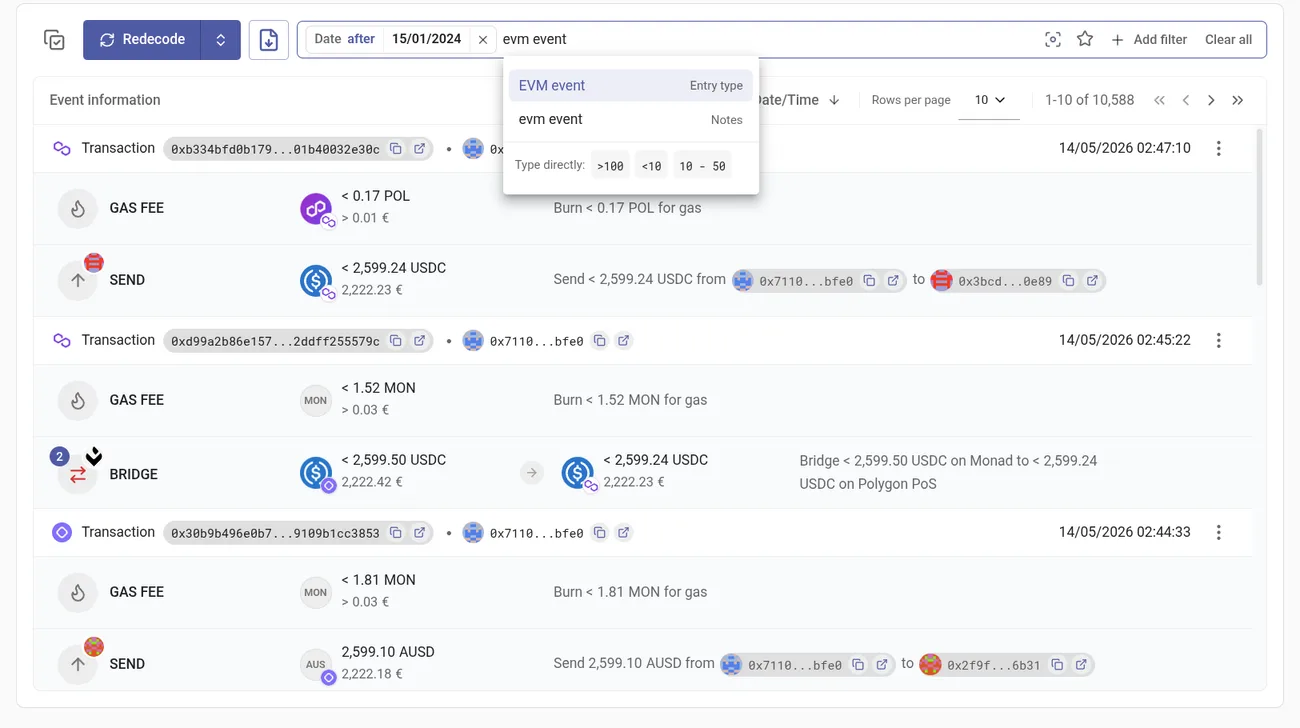
Task: Click the arrow between the bridged USDC amounts
Action: click(x=532, y=473)
